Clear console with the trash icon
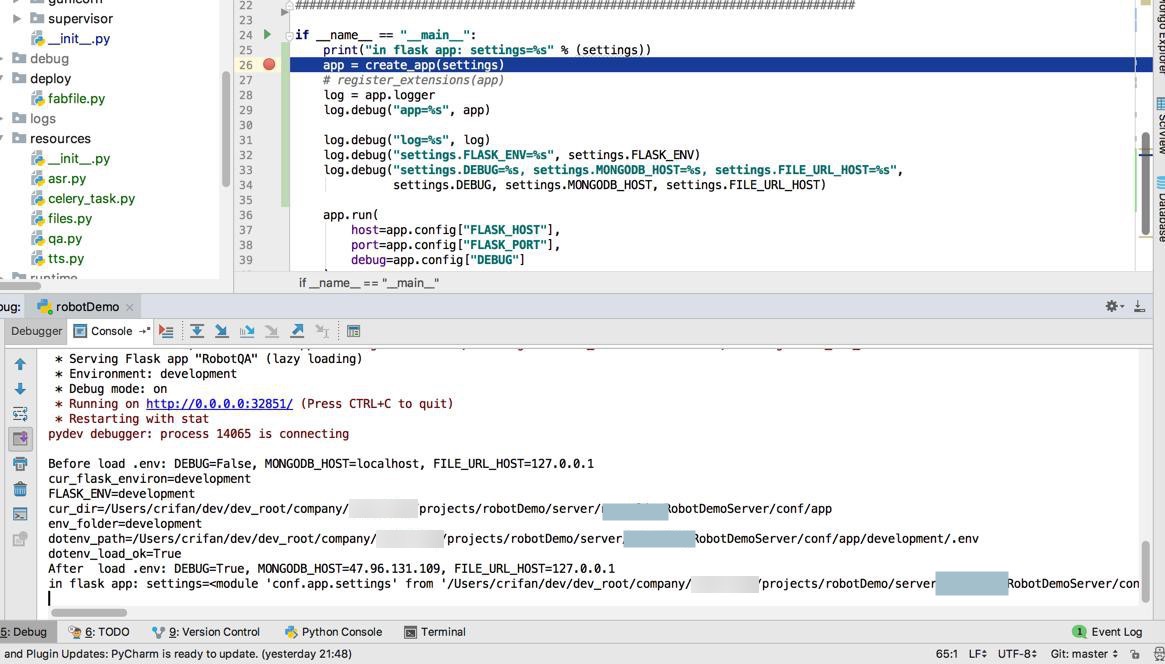This screenshot has height=664, width=1165. coord(20,489)
